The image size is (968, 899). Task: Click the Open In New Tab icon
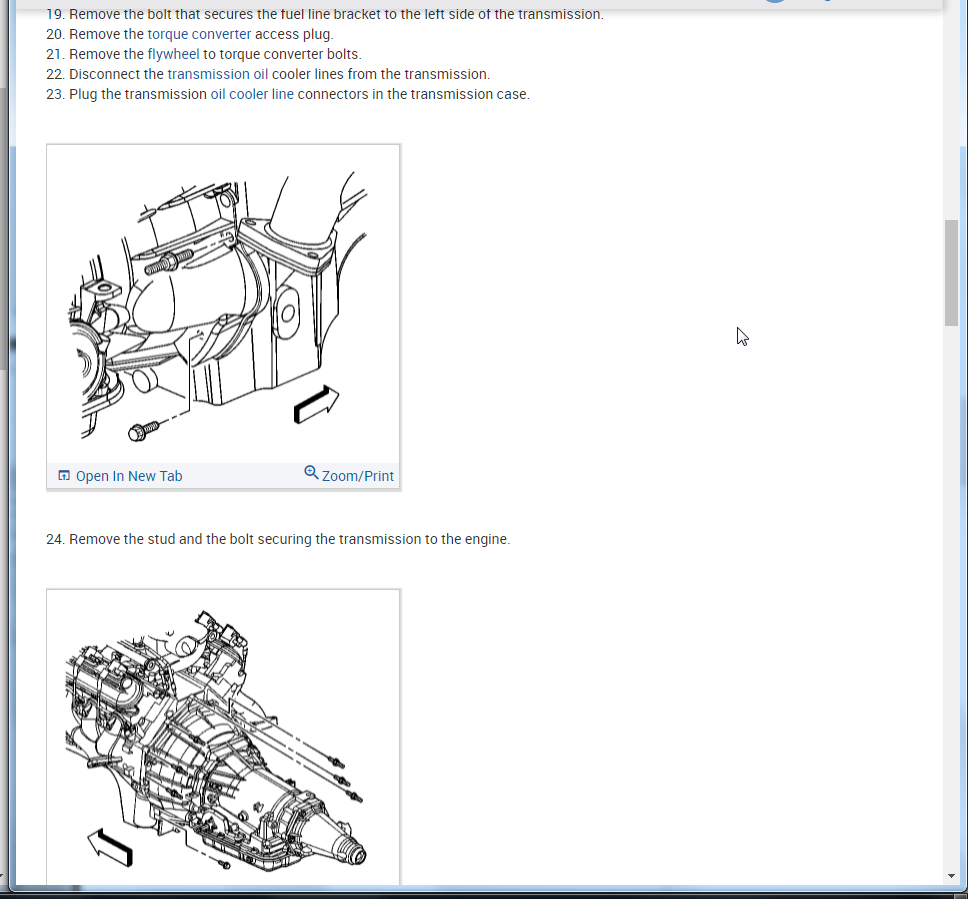[x=64, y=475]
